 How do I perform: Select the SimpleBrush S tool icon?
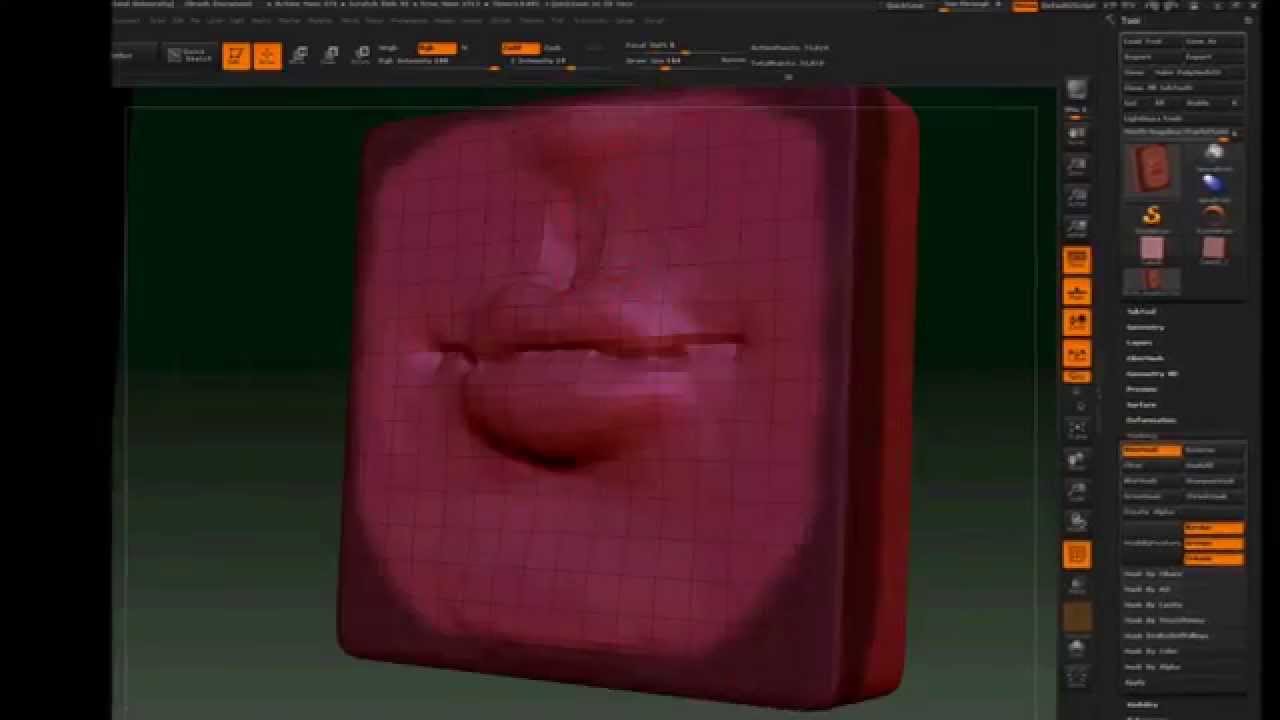coord(1151,215)
